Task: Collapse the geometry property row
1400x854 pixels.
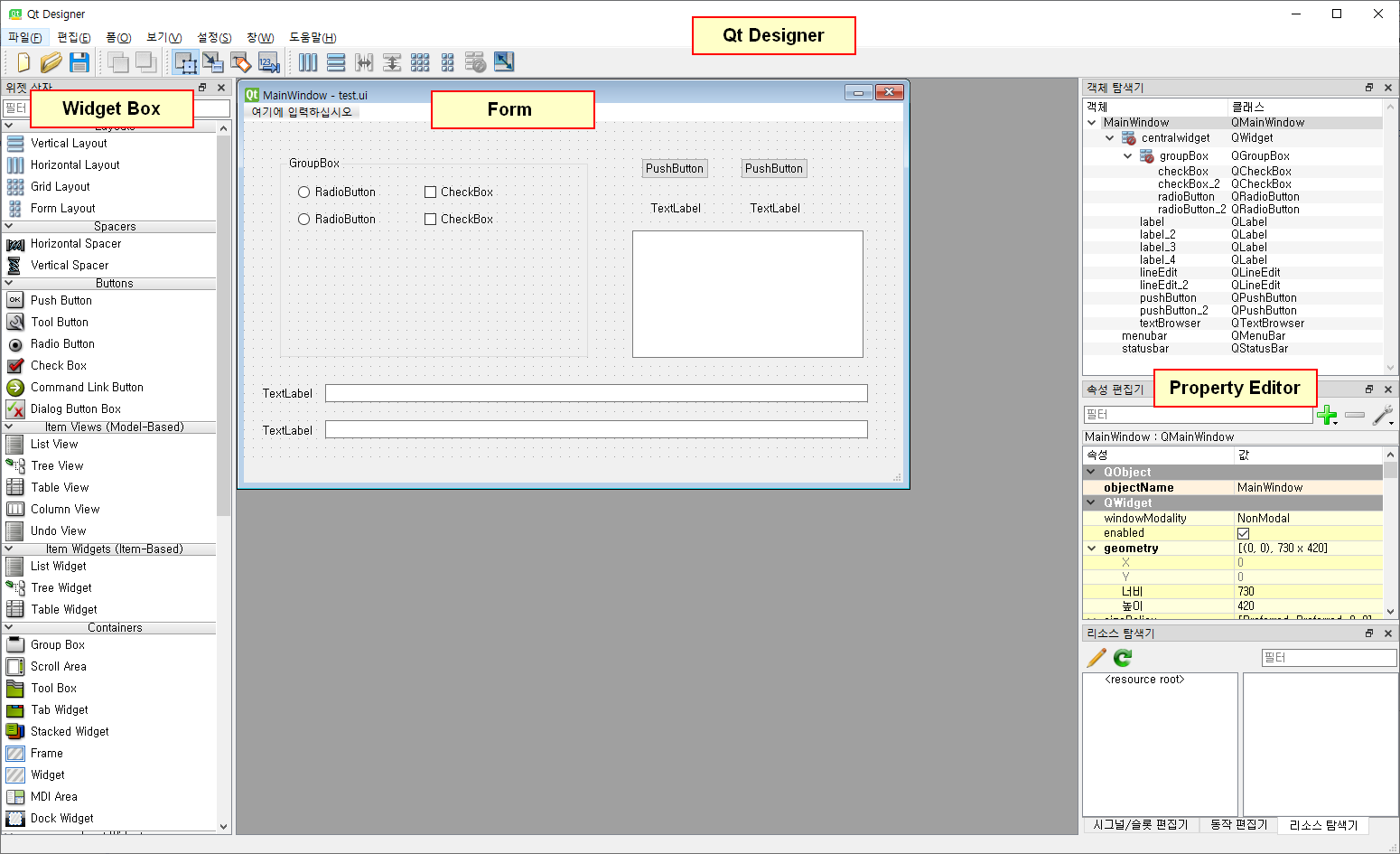Action: coord(1091,549)
